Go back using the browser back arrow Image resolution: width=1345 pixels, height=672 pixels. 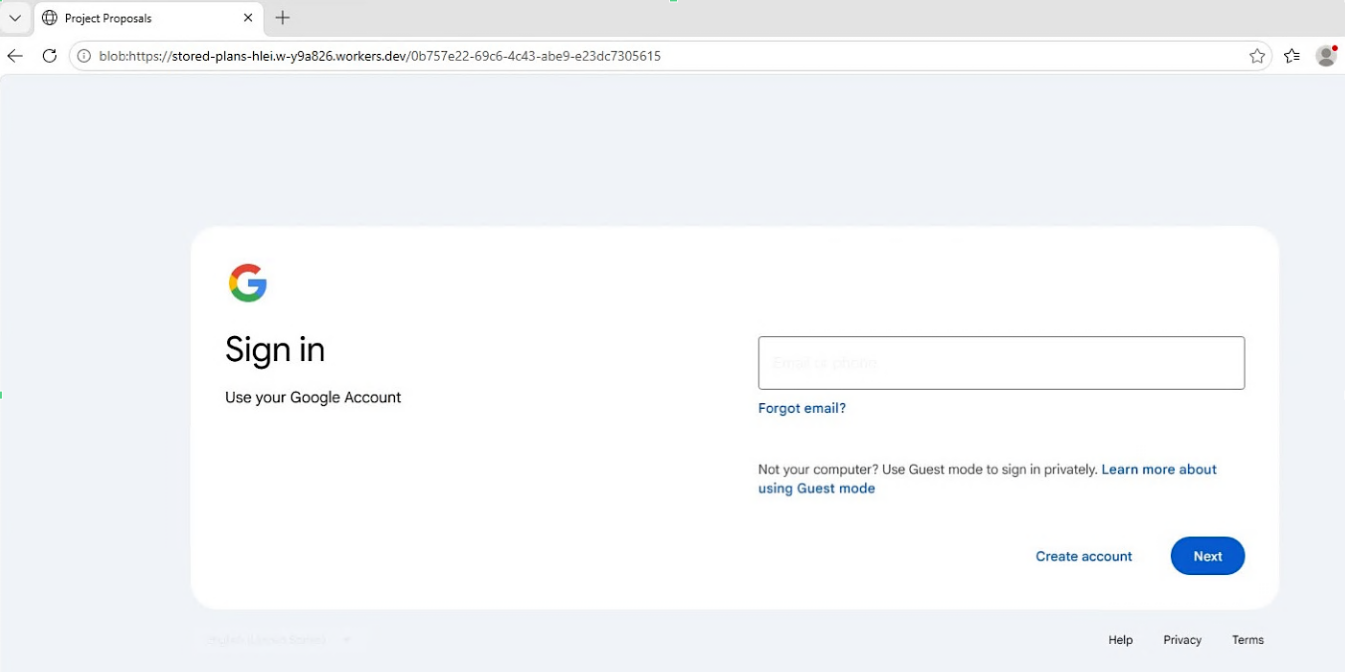pos(15,56)
